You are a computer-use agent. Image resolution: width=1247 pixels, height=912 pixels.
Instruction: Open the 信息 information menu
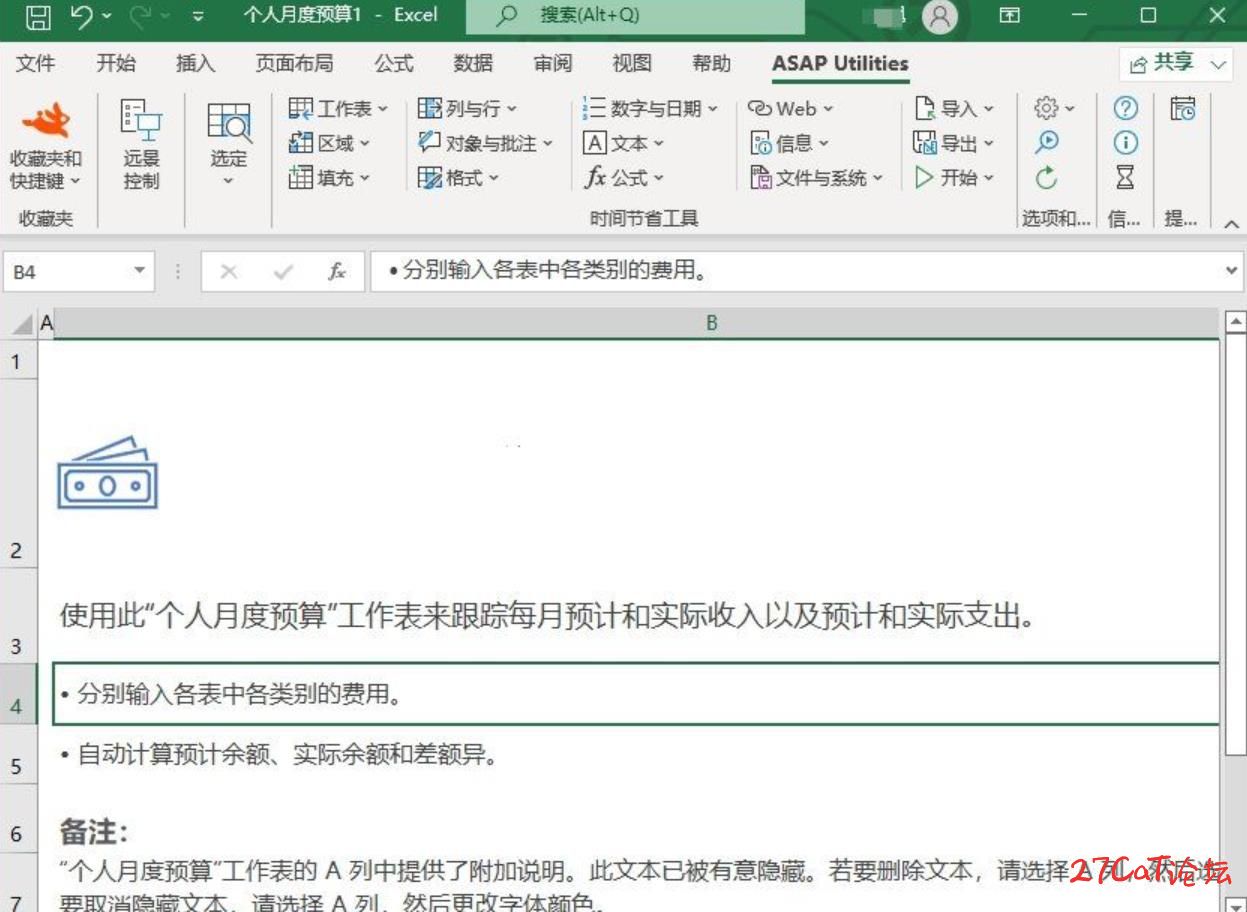pyautogui.click(x=790, y=143)
